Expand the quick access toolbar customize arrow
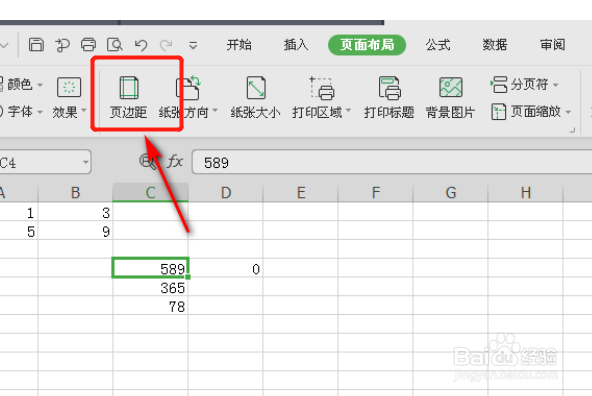592x396 pixels. coord(193,46)
